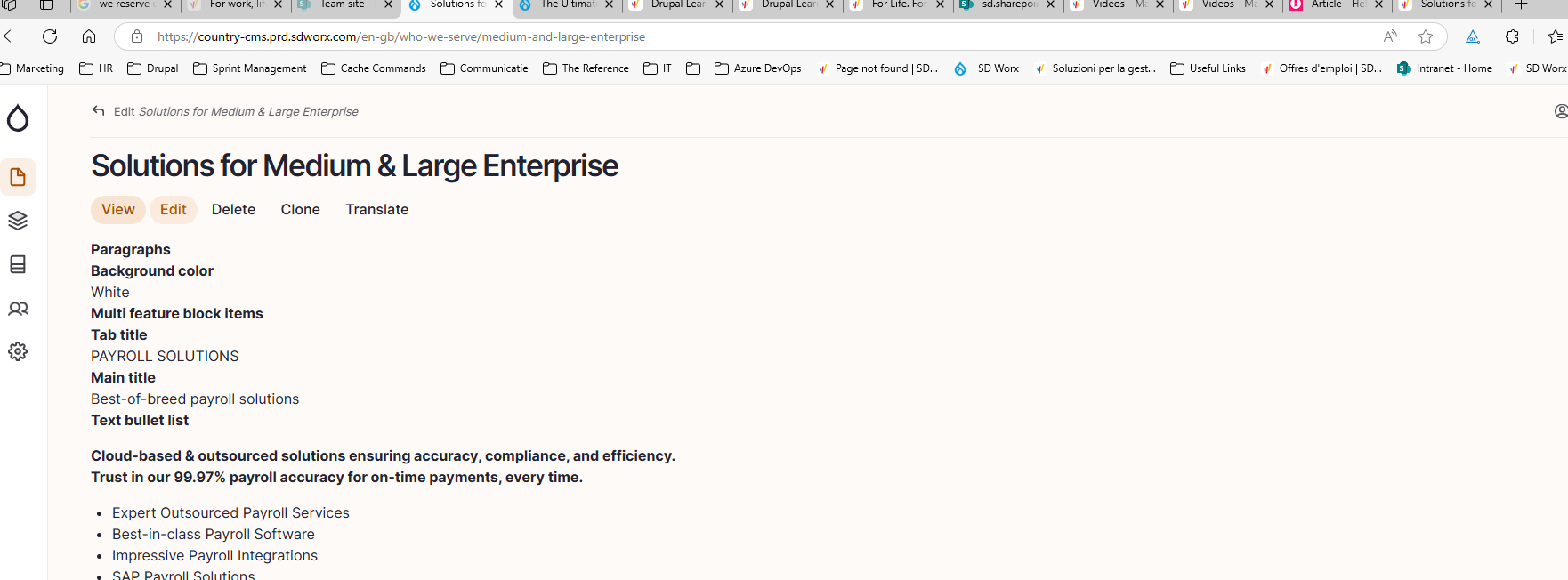Open the Azure DevOps bookmarks folder
This screenshot has width=1568, height=580.
click(758, 68)
